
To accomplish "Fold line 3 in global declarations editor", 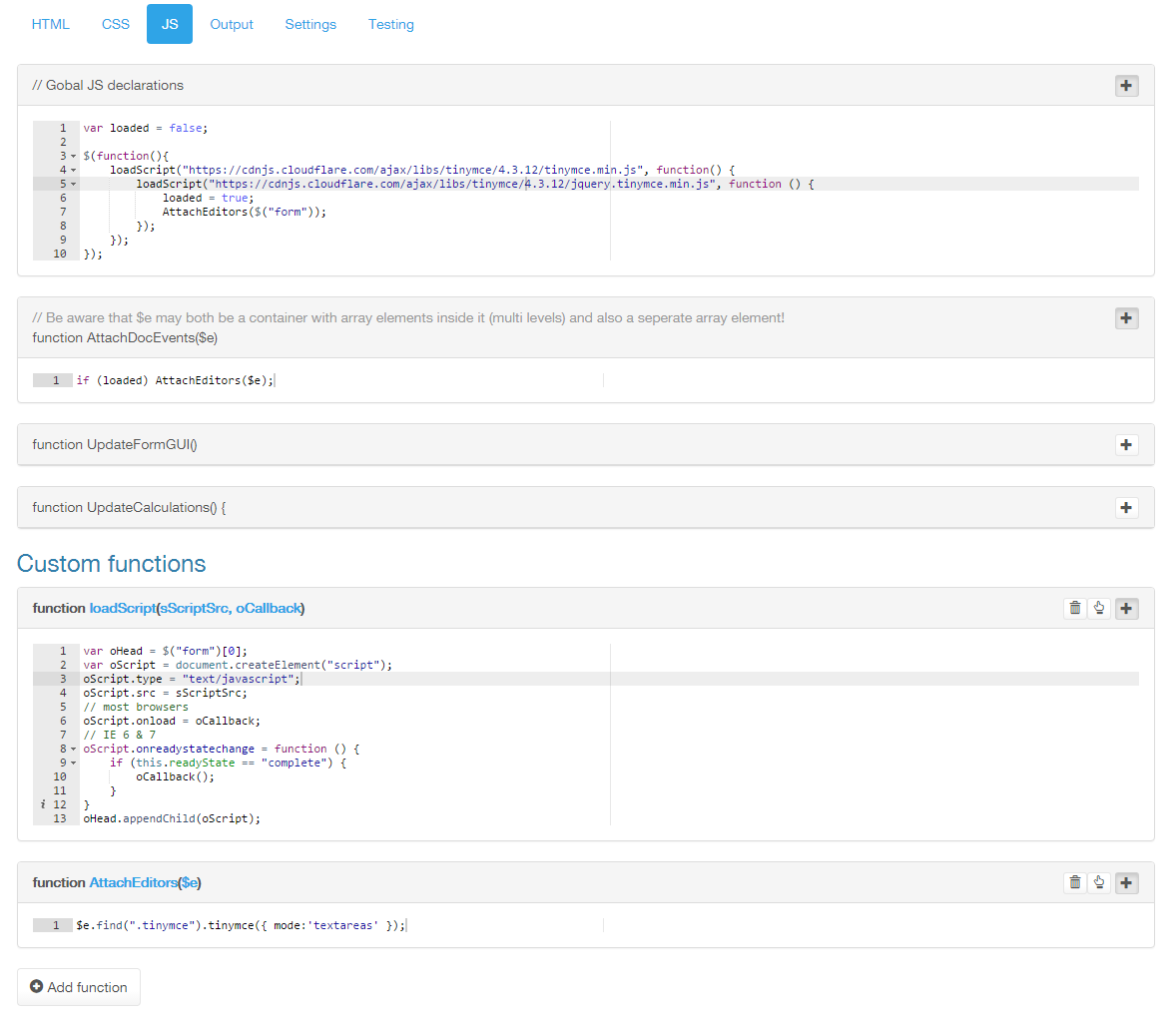I will pos(74,156).
